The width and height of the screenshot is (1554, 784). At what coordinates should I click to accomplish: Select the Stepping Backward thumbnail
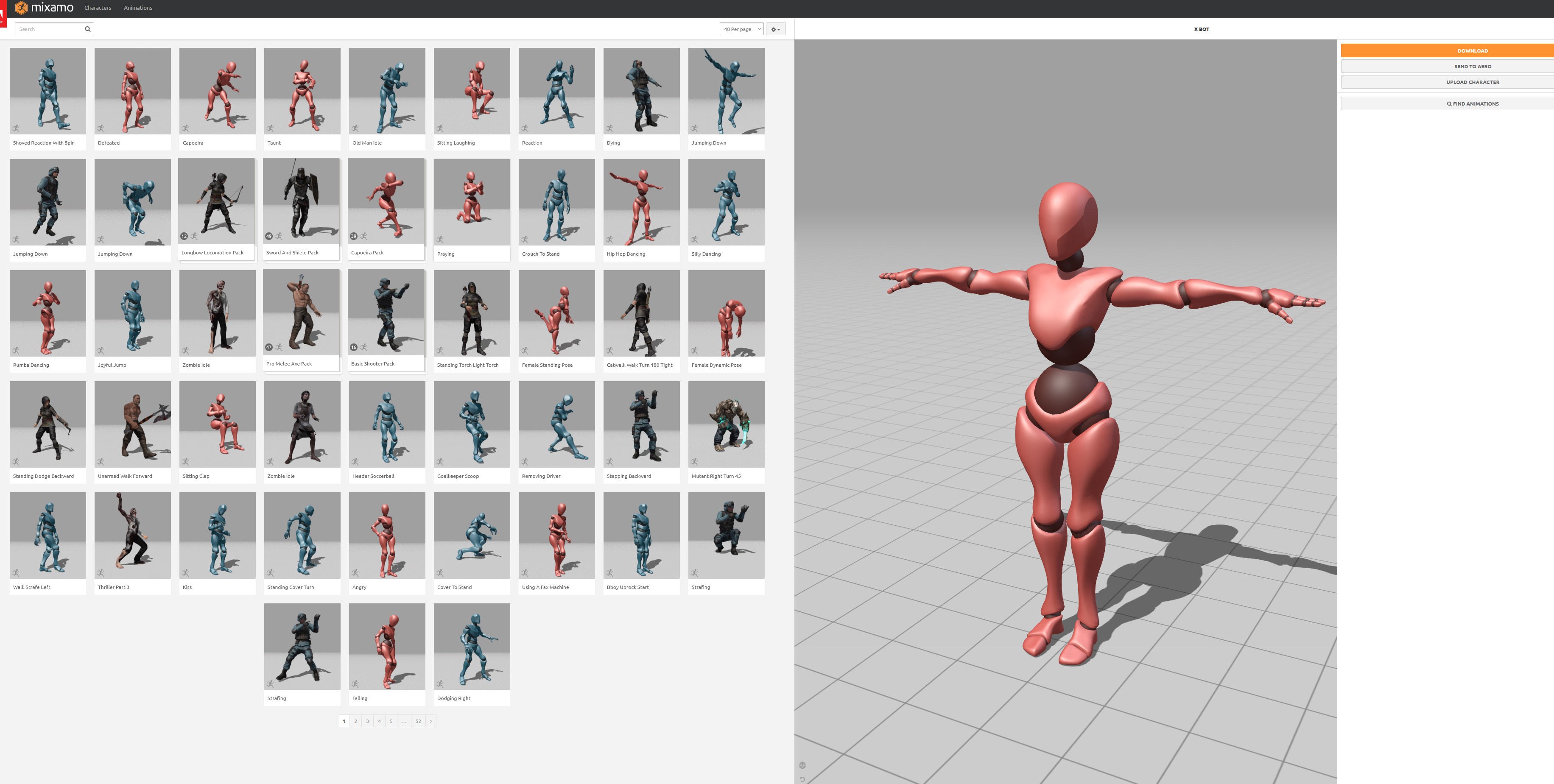(x=641, y=424)
